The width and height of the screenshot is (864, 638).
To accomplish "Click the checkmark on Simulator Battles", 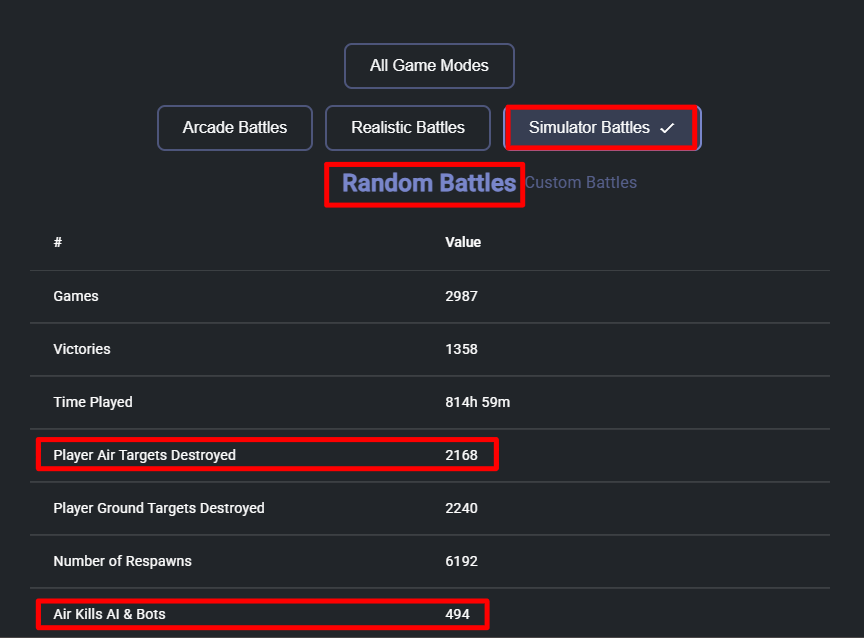I will 667,128.
